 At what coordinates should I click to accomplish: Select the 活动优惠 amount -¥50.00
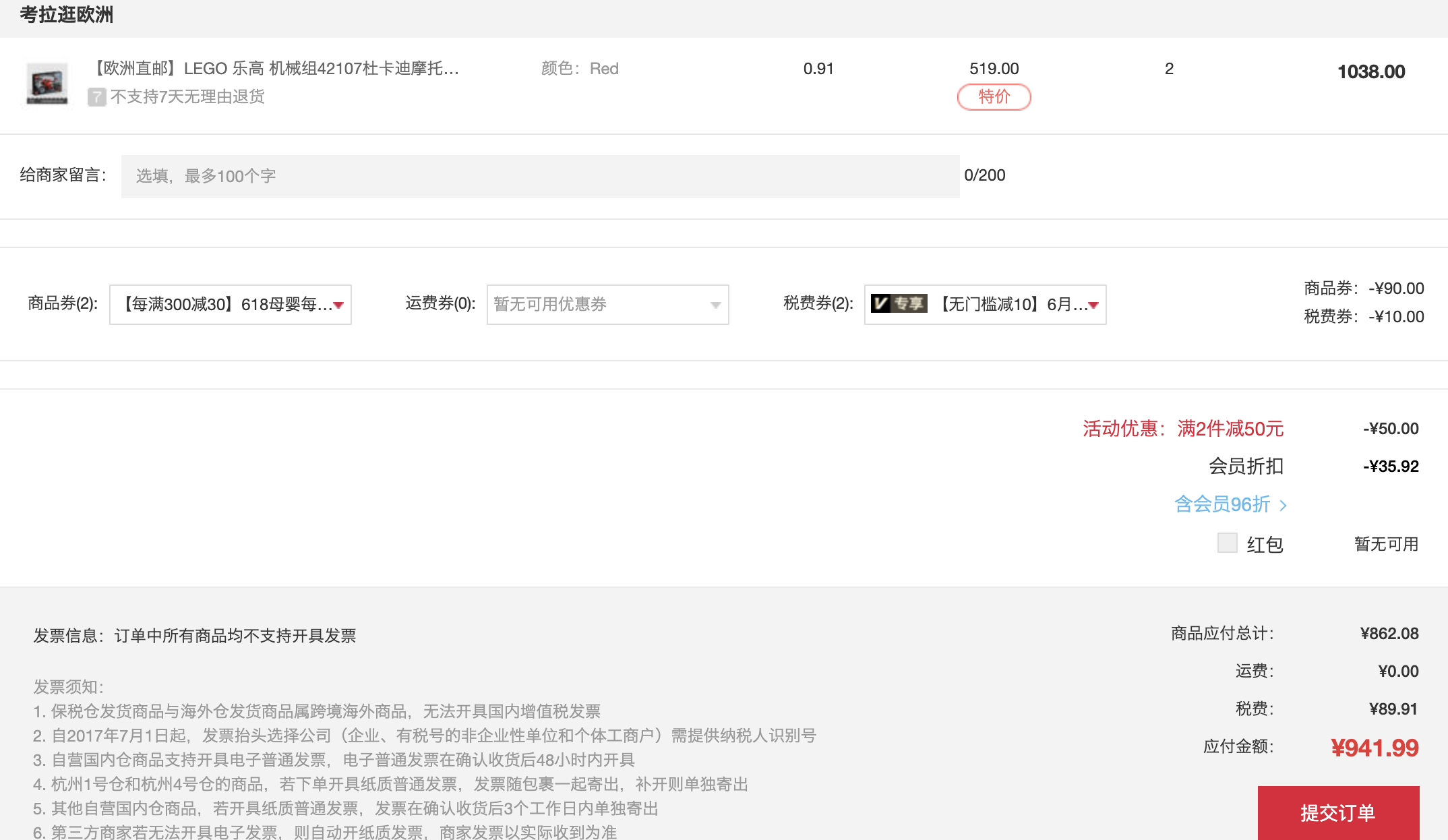(1391, 429)
